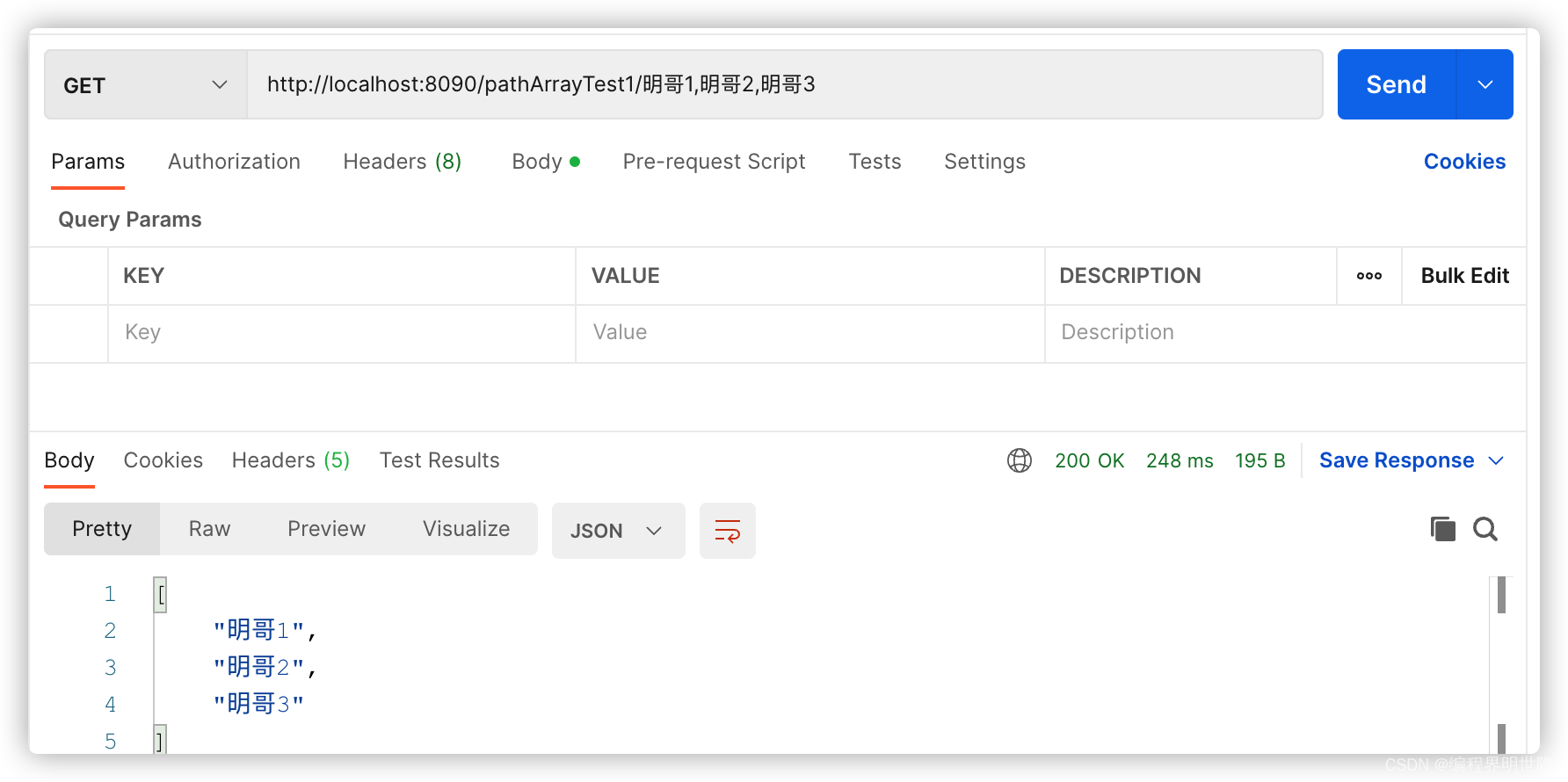
Task: Open the Authorization tab
Action: [x=234, y=162]
